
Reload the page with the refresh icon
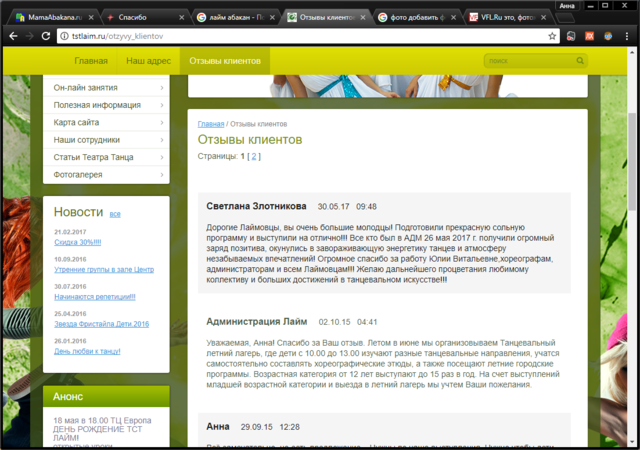pos(52,35)
